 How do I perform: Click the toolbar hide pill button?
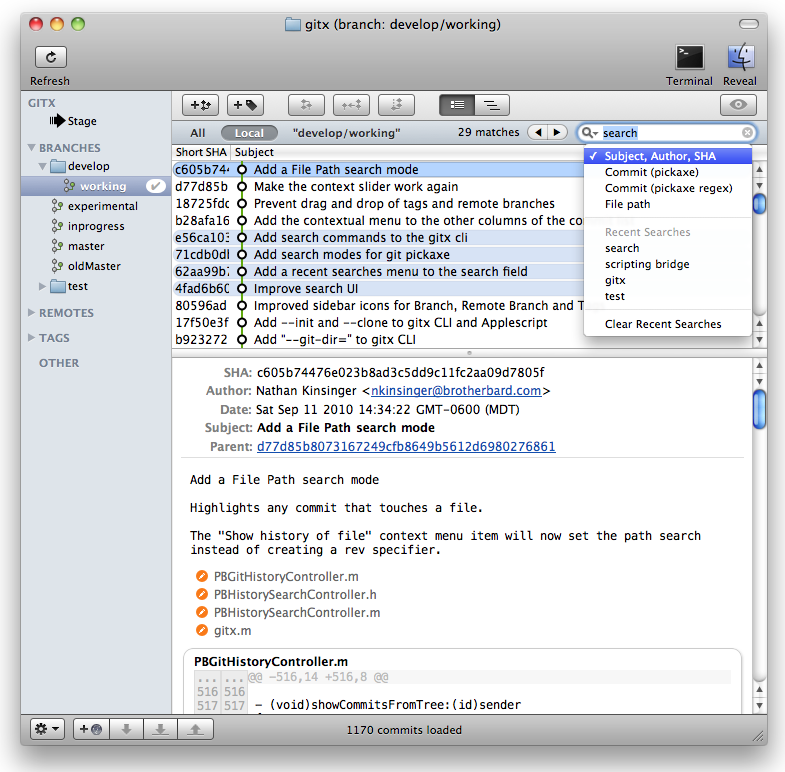(749, 24)
